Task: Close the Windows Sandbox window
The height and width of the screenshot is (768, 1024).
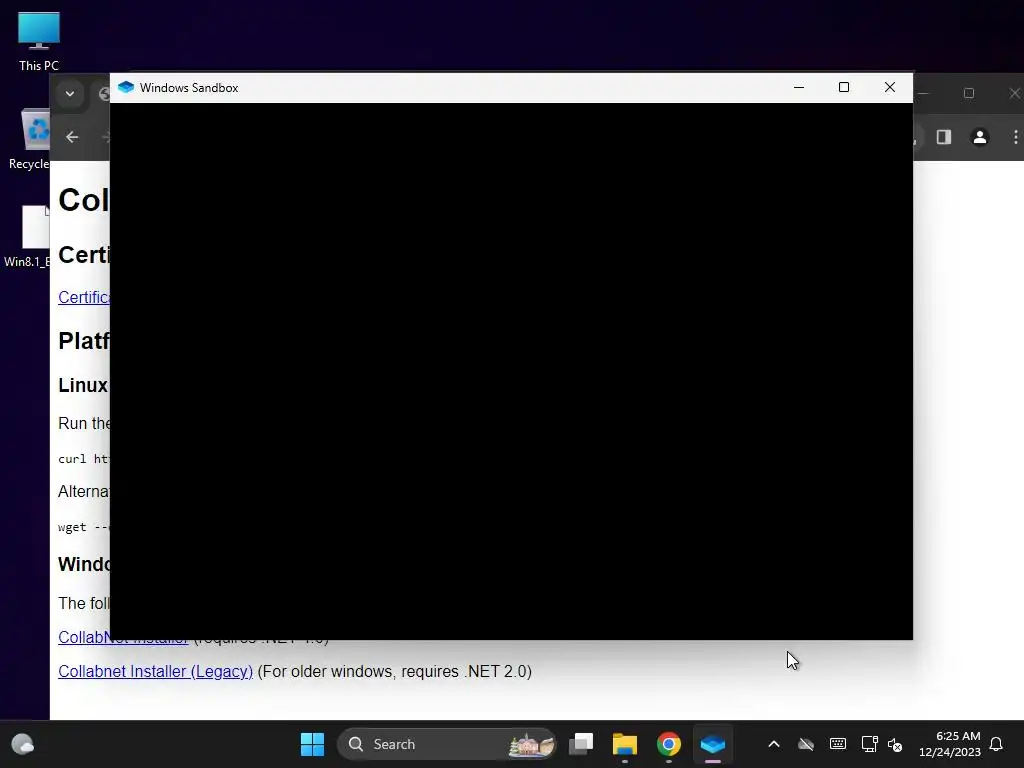Action: point(889,88)
